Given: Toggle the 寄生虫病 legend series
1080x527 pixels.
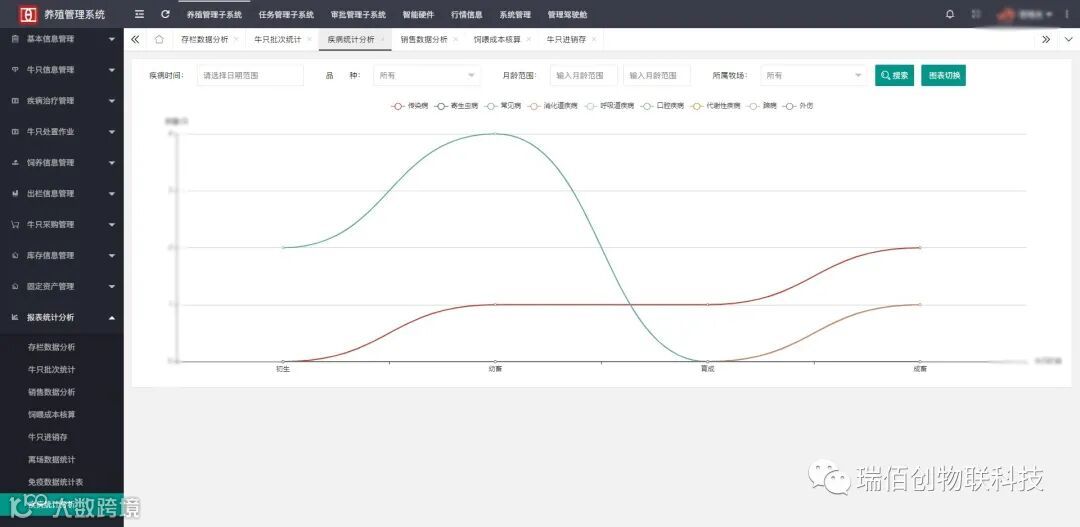Looking at the screenshot, I should coord(457,106).
